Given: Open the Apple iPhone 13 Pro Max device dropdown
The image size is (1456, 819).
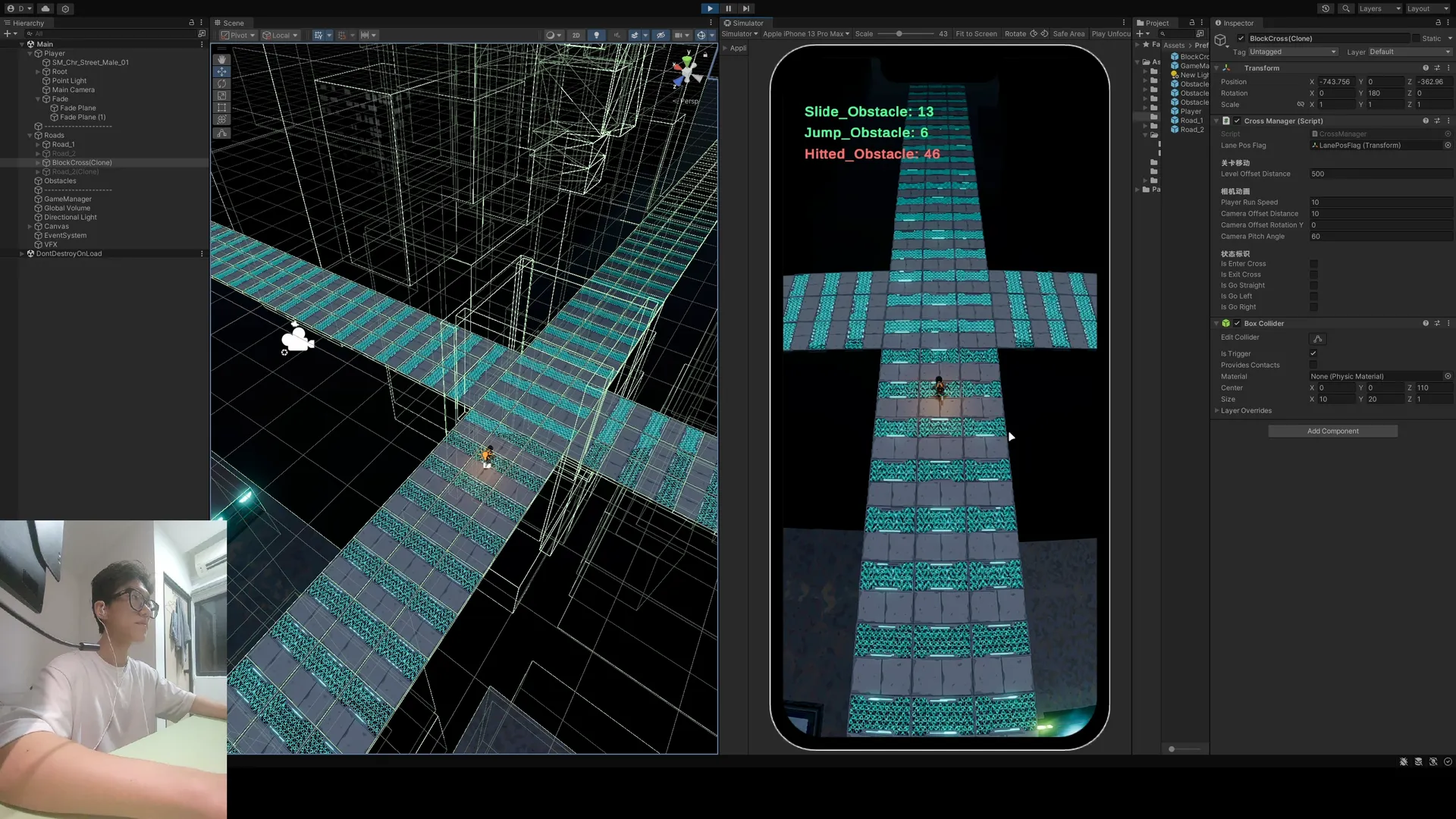Looking at the screenshot, I should pos(805,34).
